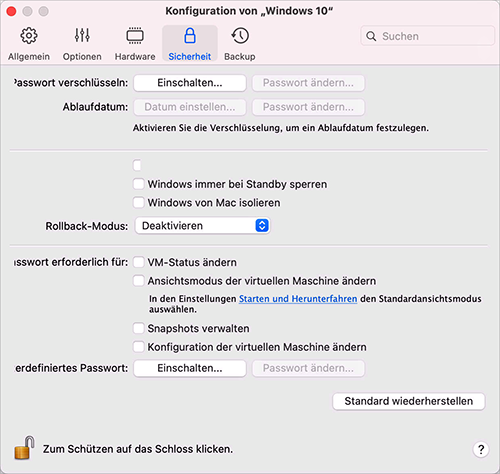Open the Rollback-Modus Deaktivieren dropdown
The height and width of the screenshot is (474, 500).
[x=203, y=226]
